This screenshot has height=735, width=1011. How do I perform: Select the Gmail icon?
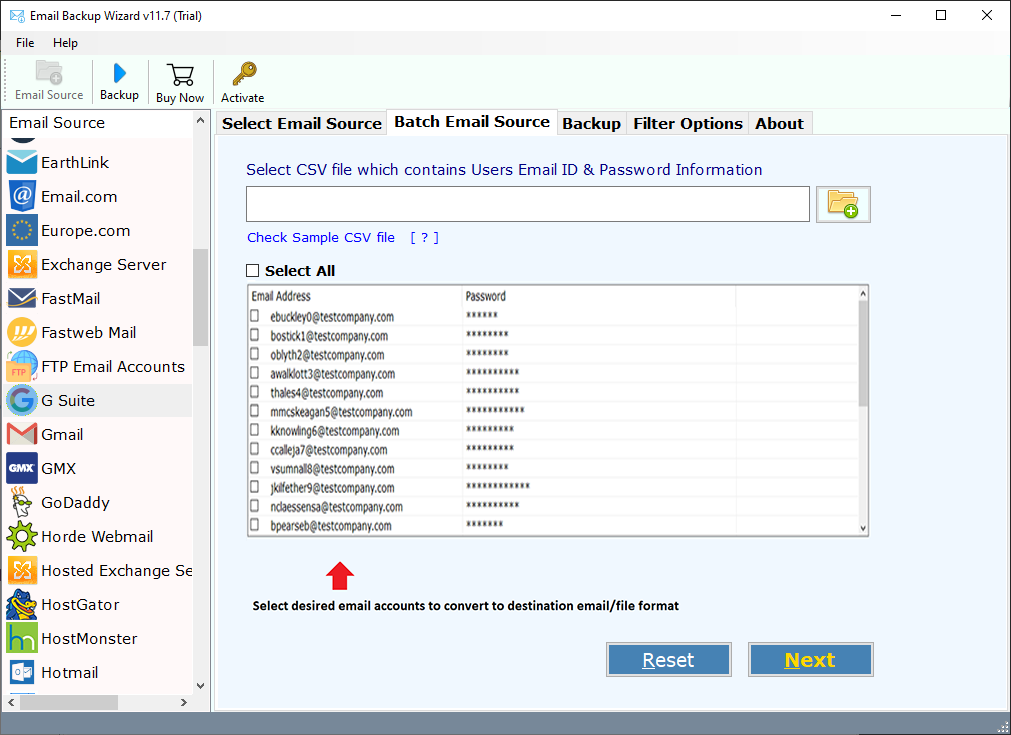tap(22, 434)
